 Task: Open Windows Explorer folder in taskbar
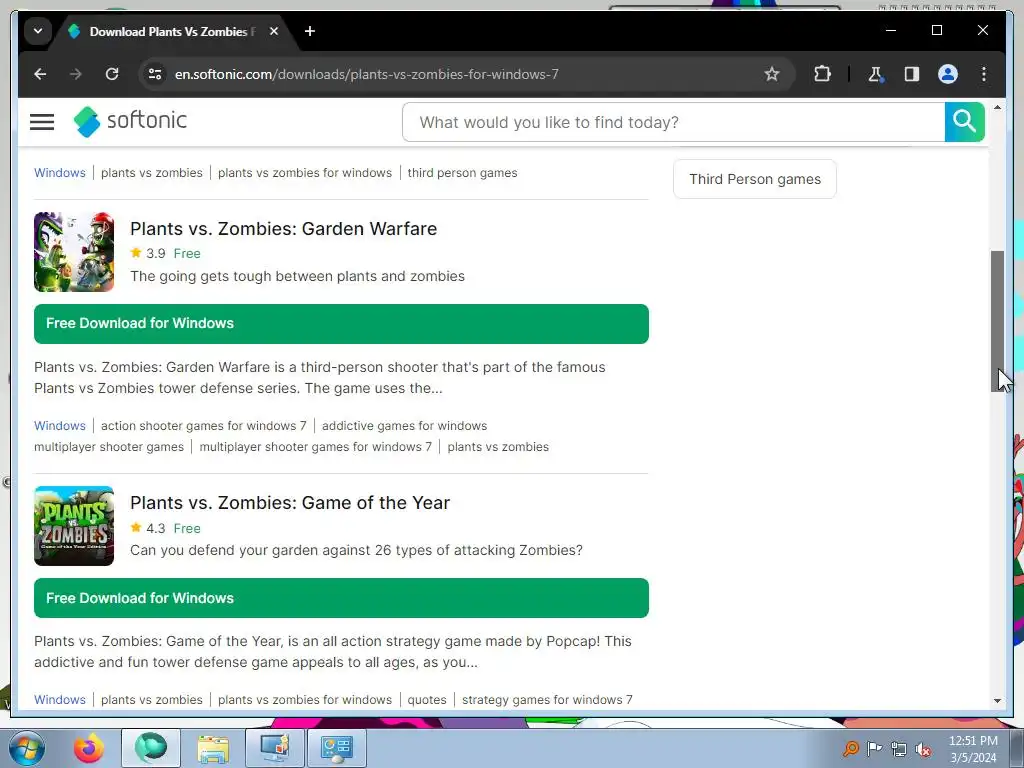[213, 748]
